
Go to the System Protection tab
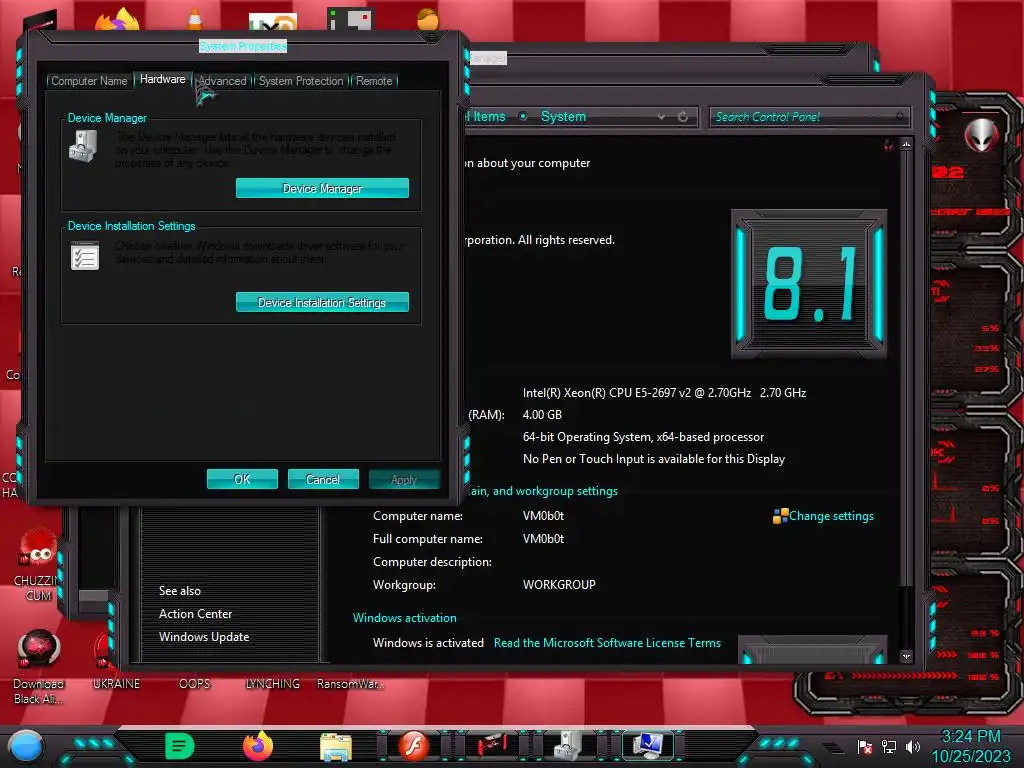[301, 81]
